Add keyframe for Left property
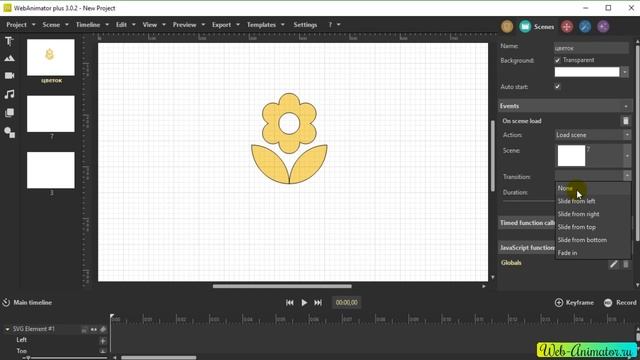640x360 pixels. (x=103, y=340)
